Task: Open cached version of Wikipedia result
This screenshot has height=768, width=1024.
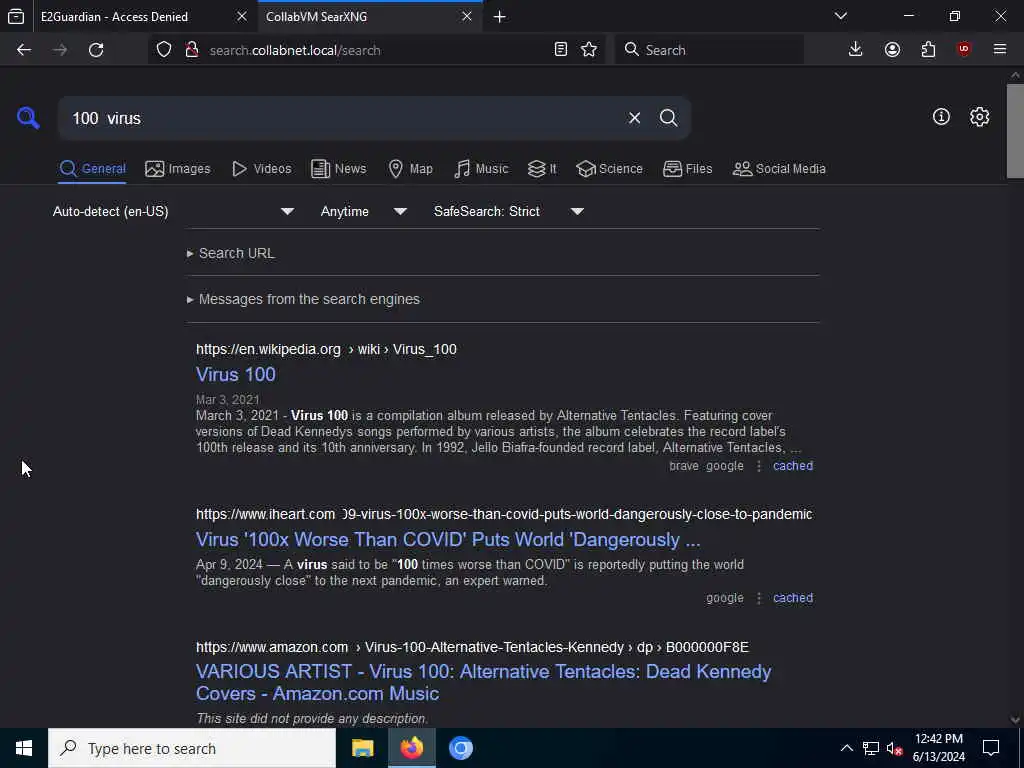Action: click(793, 466)
